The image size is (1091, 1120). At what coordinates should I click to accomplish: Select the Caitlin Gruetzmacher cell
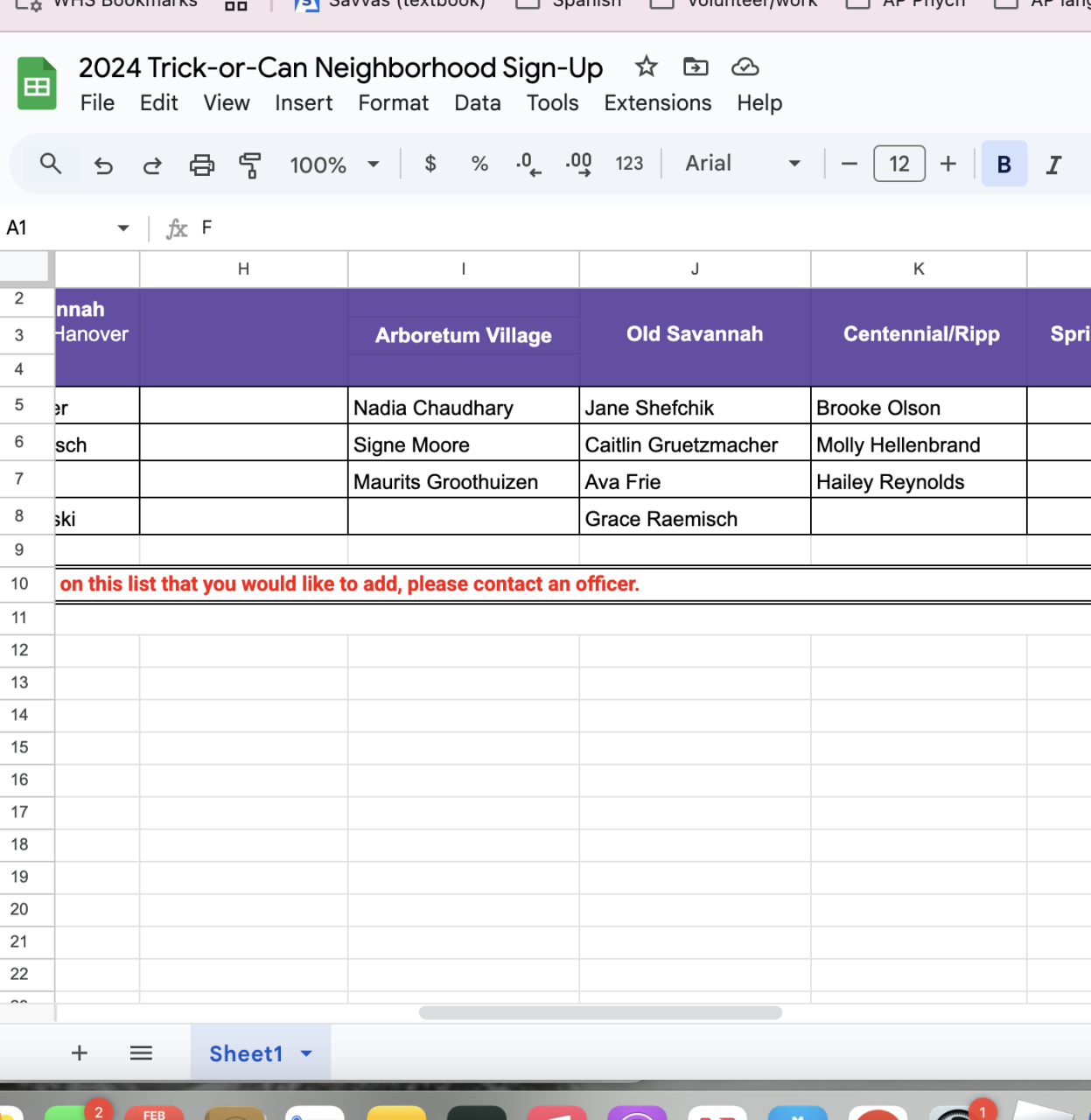pyautogui.click(x=695, y=444)
